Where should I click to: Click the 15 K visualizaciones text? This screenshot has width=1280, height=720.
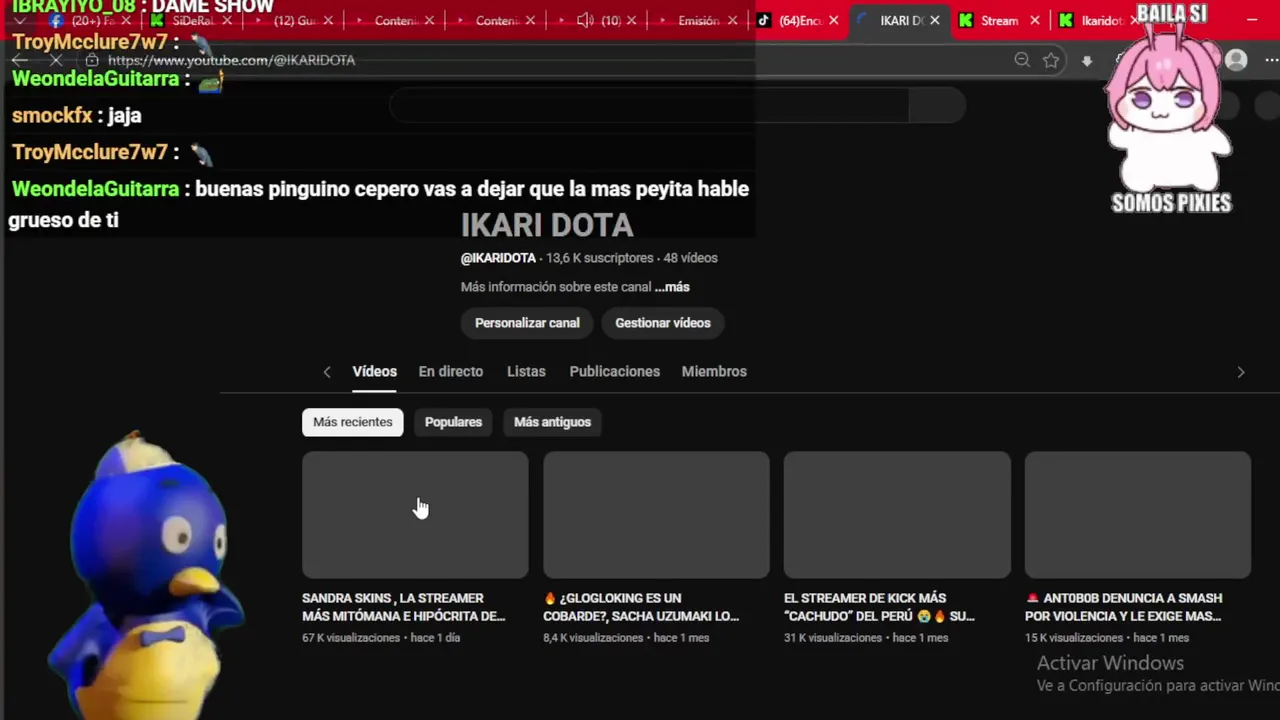[x=1074, y=638]
